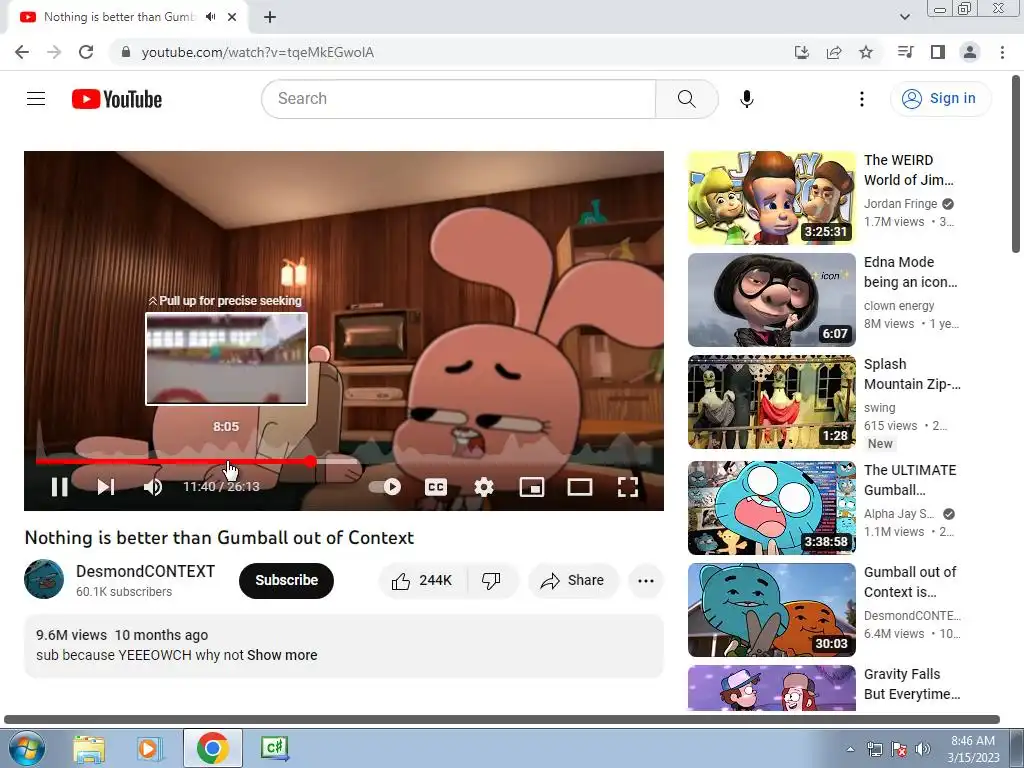Toggle closed captions (CC)
Screen dimensions: 1024x768
point(436,487)
